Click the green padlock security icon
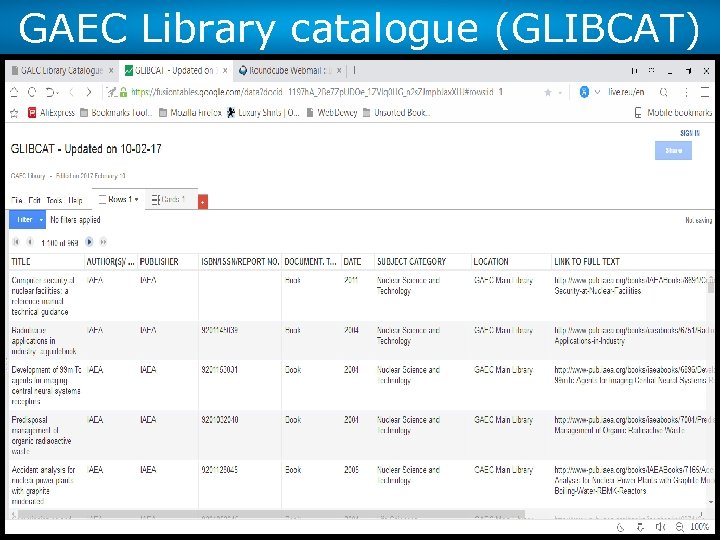The height and width of the screenshot is (540, 720). tap(123, 92)
